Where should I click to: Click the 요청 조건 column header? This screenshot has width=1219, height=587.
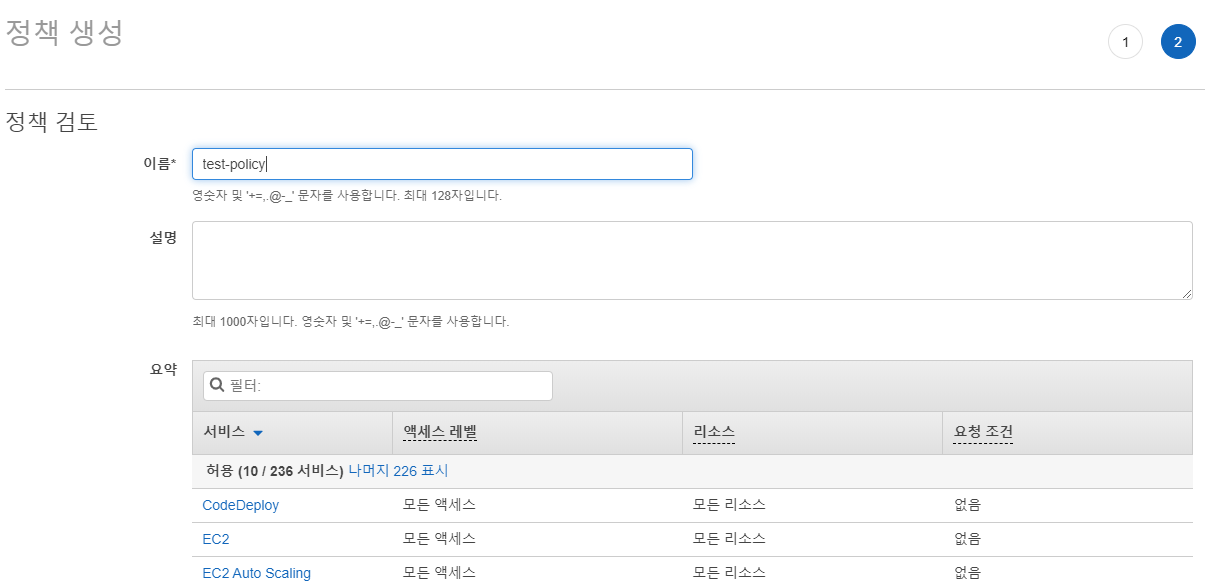984,432
